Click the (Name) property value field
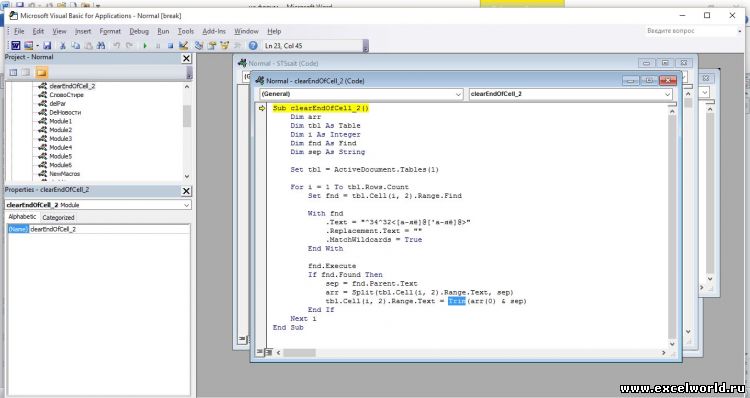Screen dimensions: 750x398 pyautogui.click(x=109, y=229)
